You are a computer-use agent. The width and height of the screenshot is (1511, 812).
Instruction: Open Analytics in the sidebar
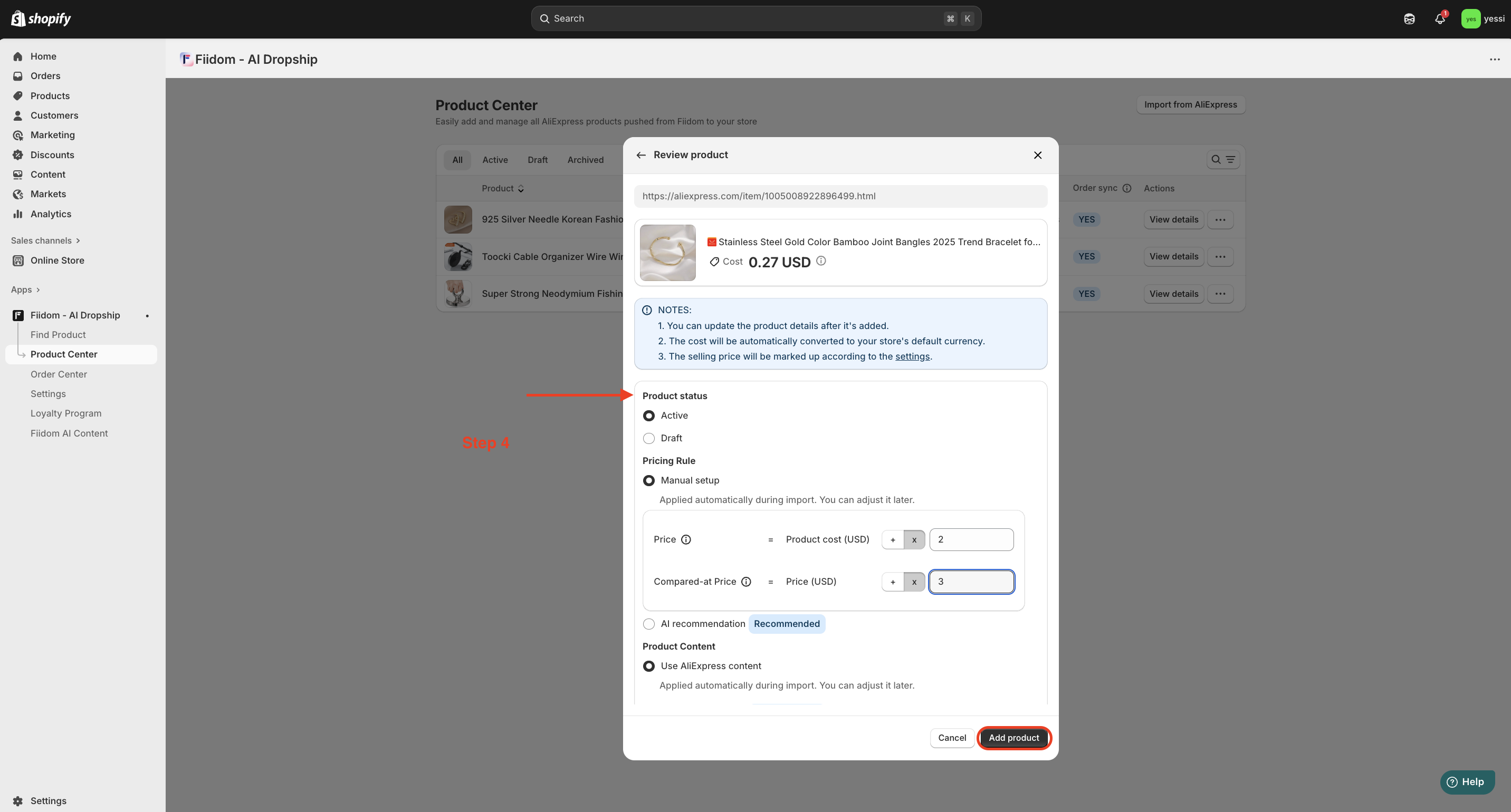[x=51, y=214]
